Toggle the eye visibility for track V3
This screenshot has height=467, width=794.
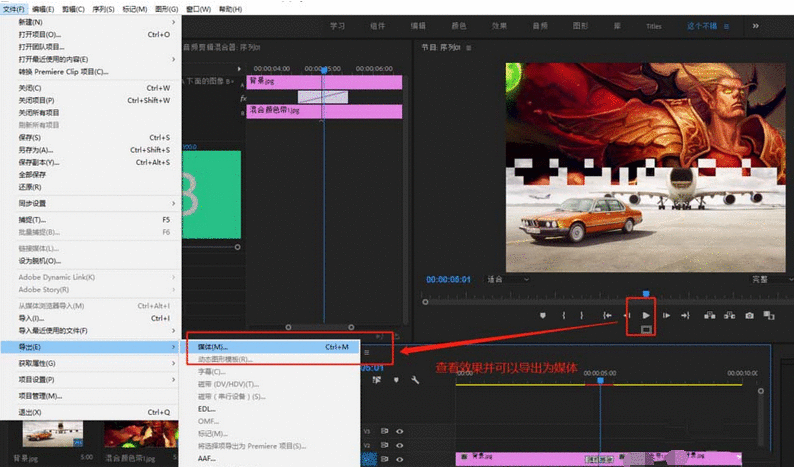click(x=400, y=431)
